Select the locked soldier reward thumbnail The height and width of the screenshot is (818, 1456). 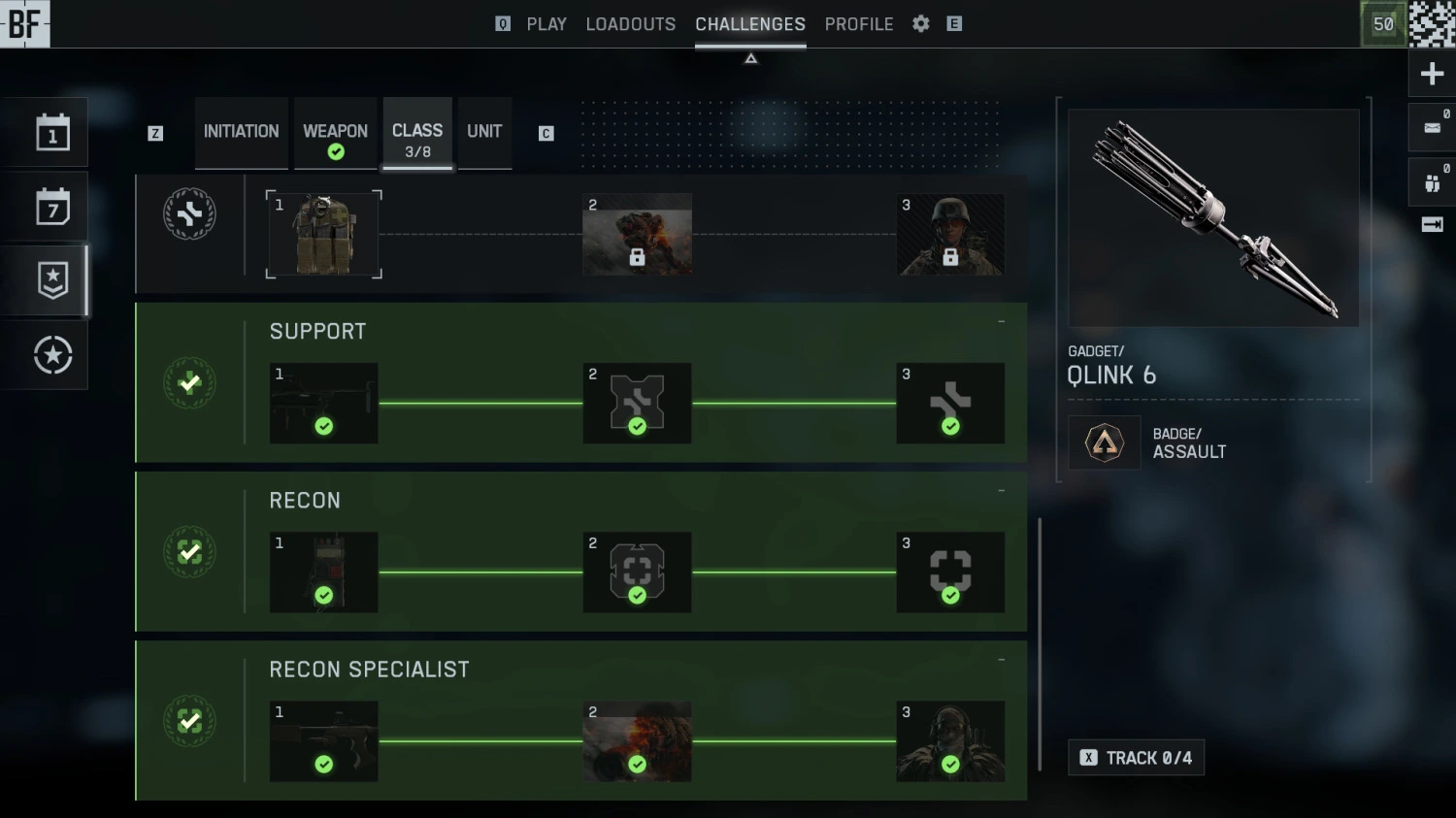(950, 234)
